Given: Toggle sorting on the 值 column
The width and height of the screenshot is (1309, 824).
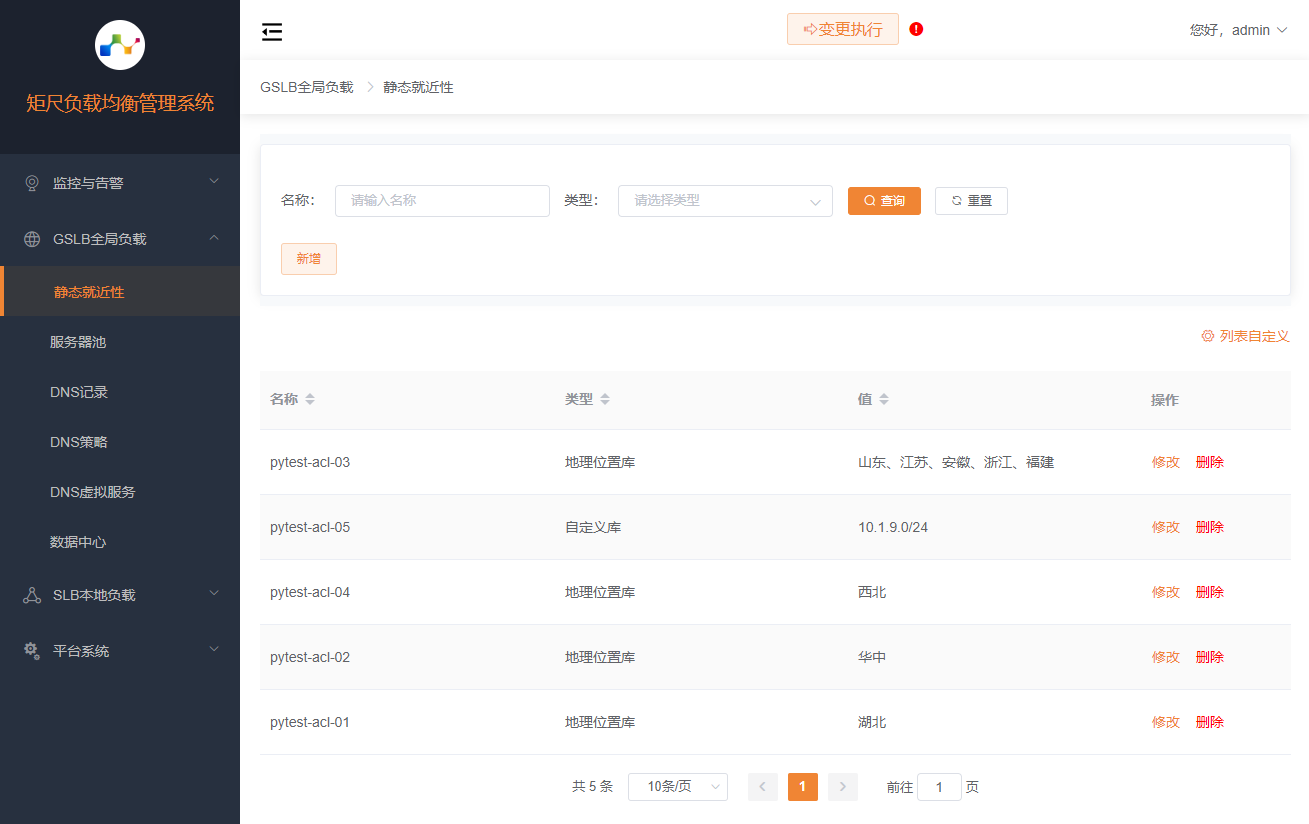Looking at the screenshot, I should [x=885, y=398].
